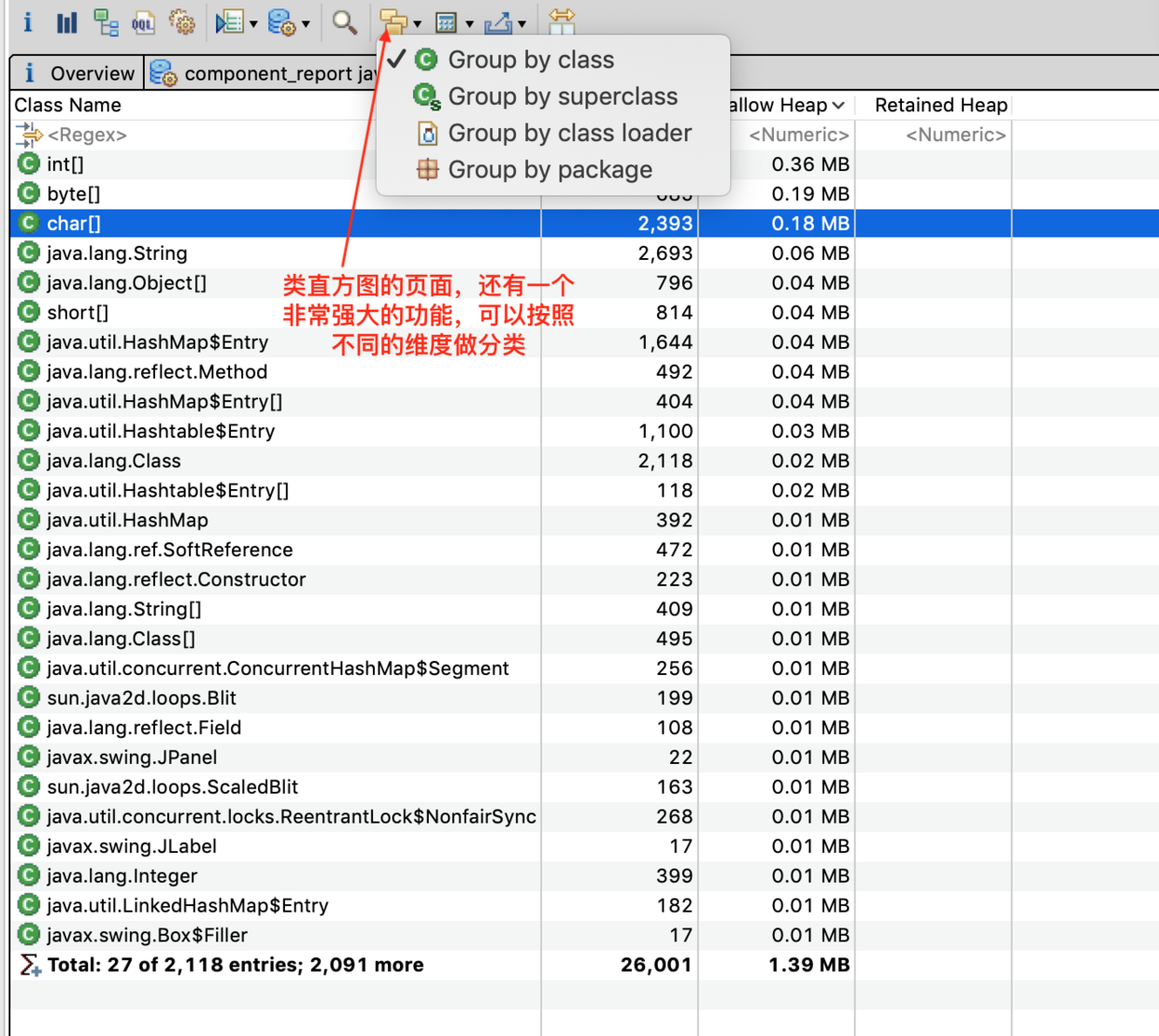
Task: Click Numeric filter under Retained Heap
Action: point(955,135)
